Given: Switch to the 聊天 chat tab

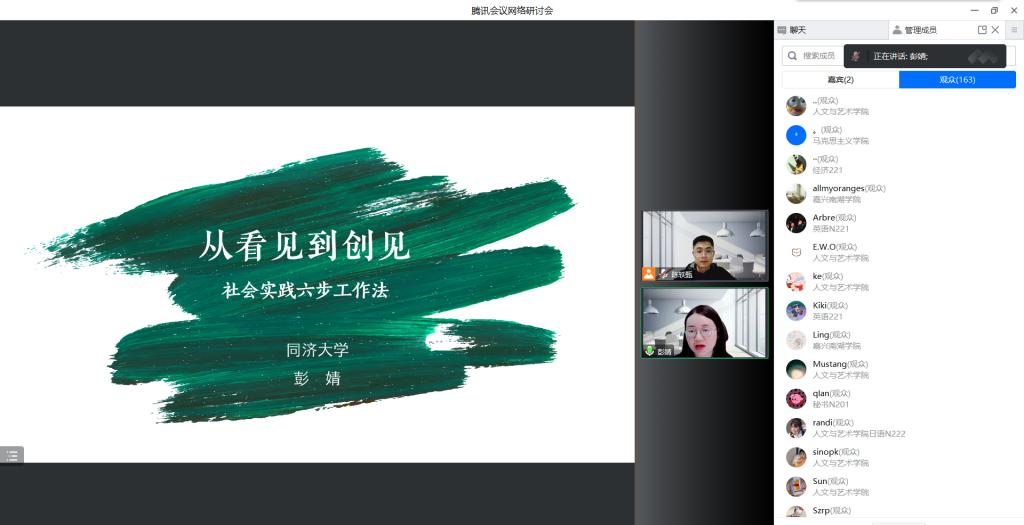Looking at the screenshot, I should [797, 30].
